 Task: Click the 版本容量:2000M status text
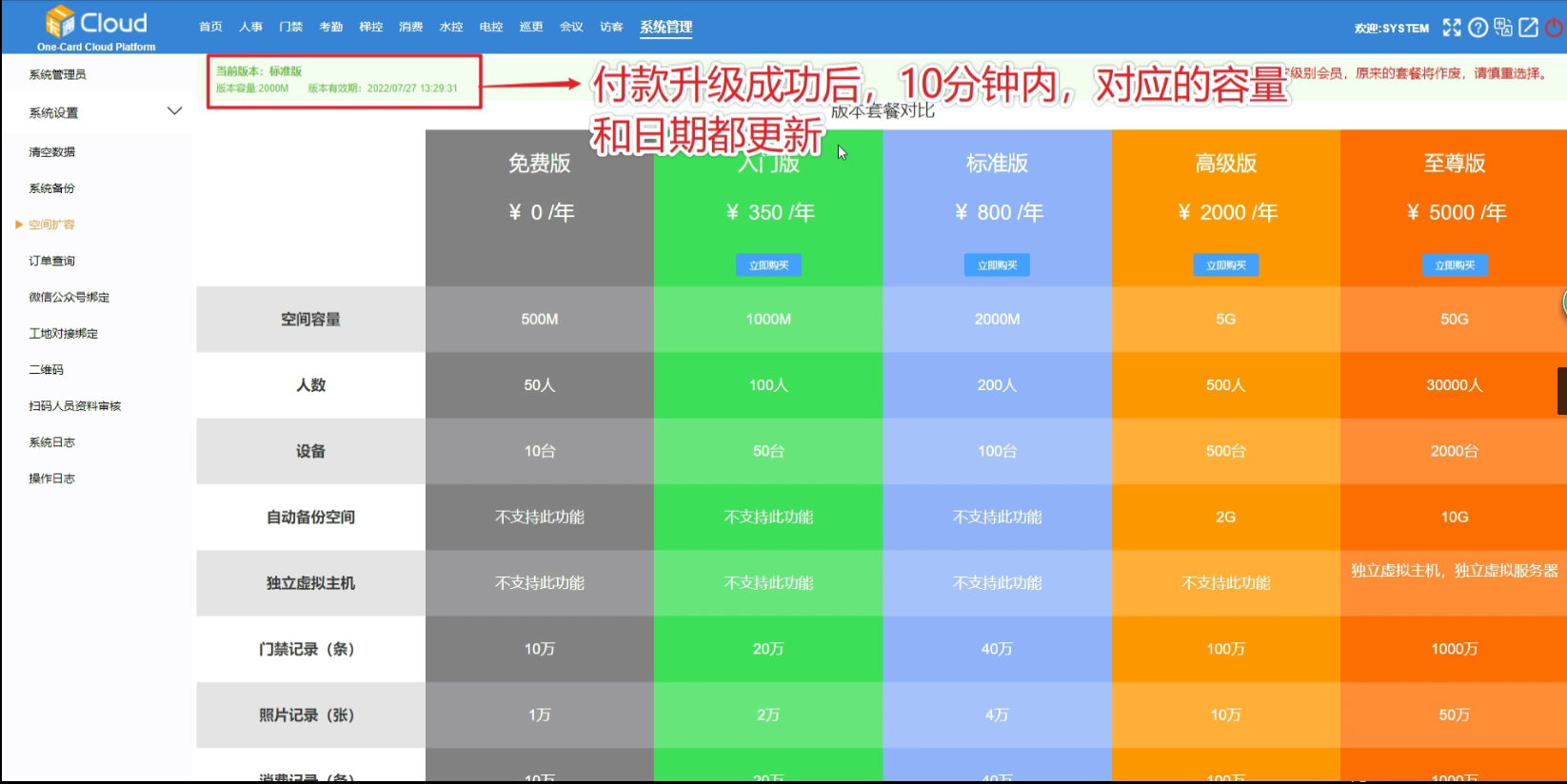pos(252,88)
